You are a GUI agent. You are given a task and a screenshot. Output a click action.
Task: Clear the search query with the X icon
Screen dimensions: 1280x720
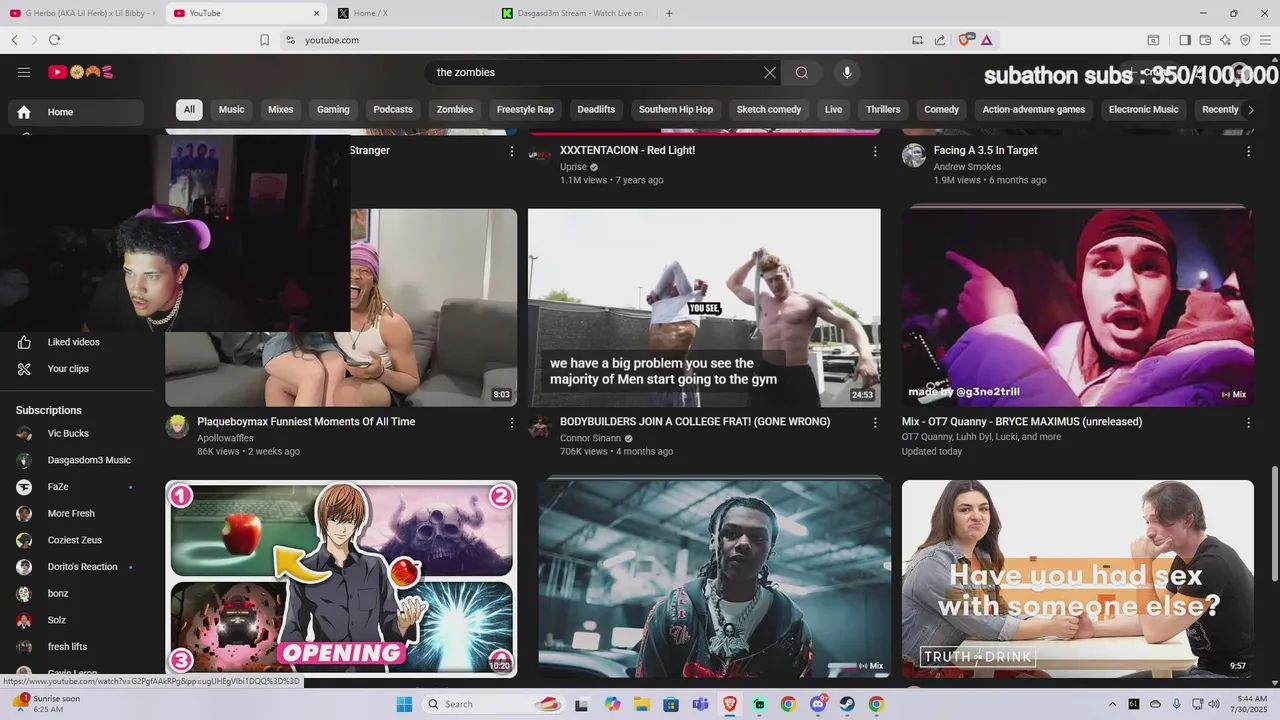tap(770, 72)
